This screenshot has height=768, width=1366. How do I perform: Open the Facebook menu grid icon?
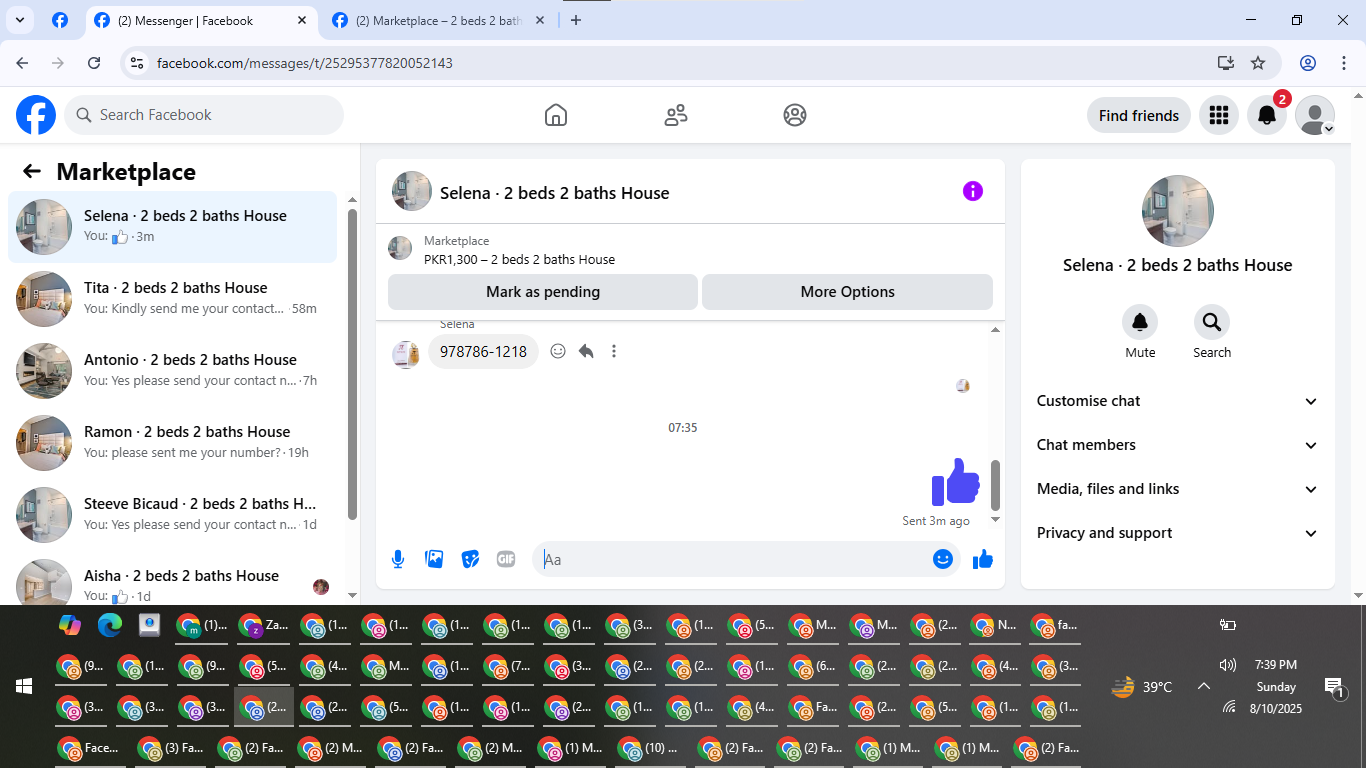click(x=1218, y=115)
